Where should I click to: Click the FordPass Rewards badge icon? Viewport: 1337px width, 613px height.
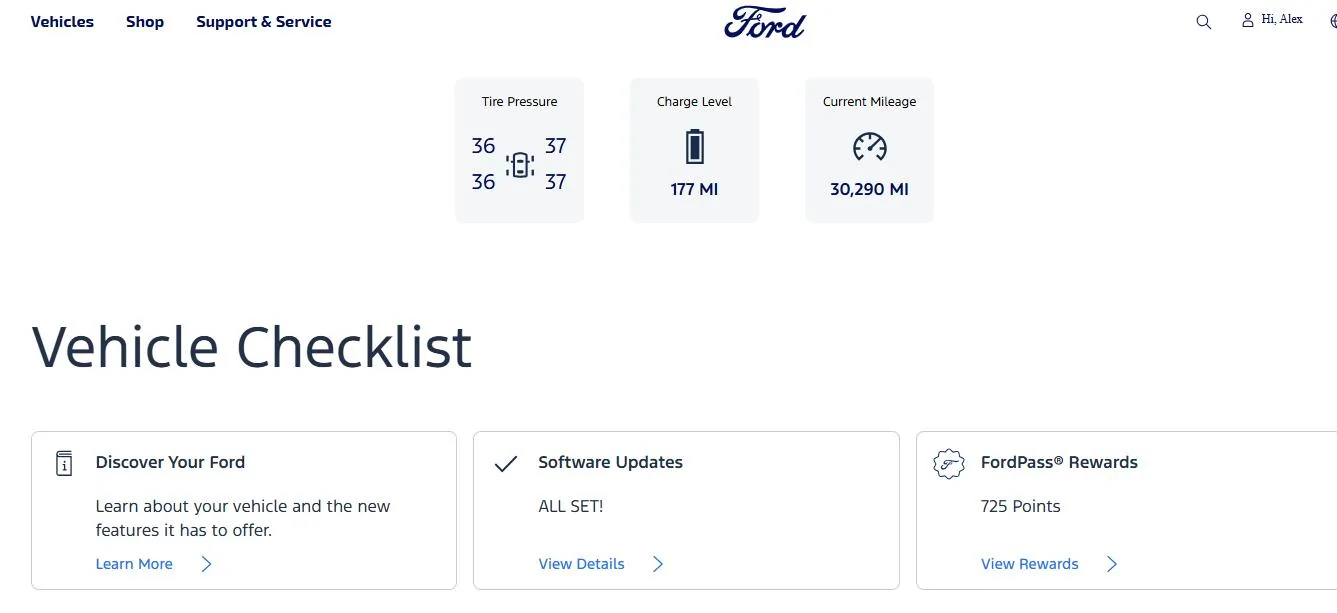click(x=949, y=464)
